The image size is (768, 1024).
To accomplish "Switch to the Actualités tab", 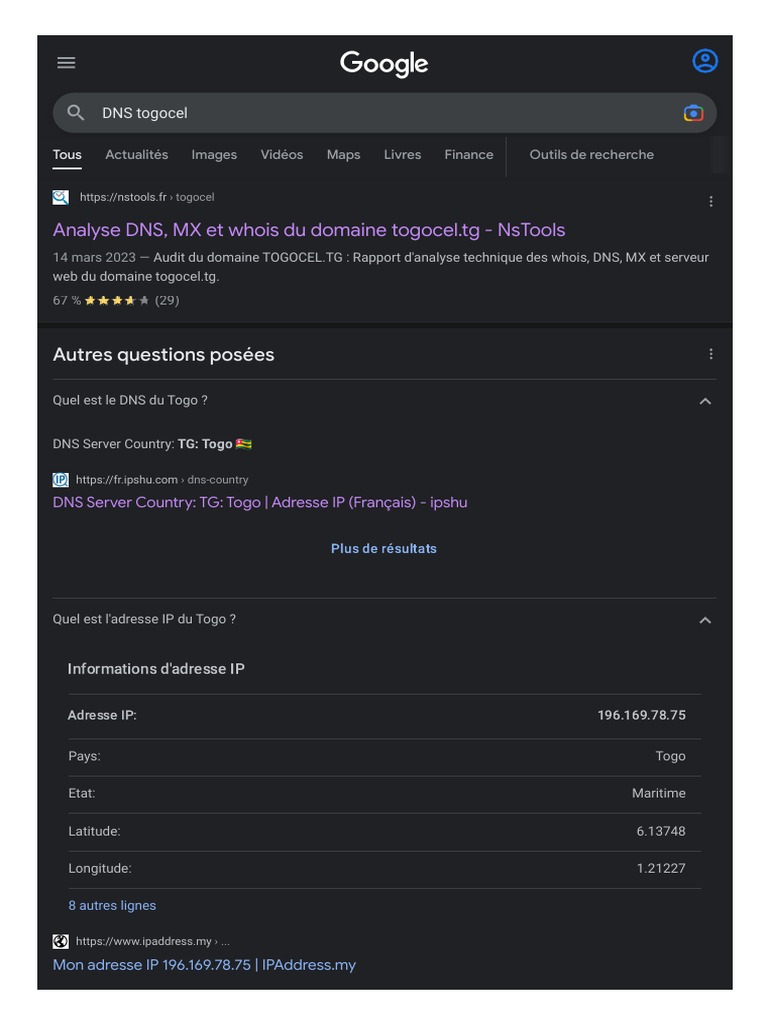I will [x=137, y=155].
